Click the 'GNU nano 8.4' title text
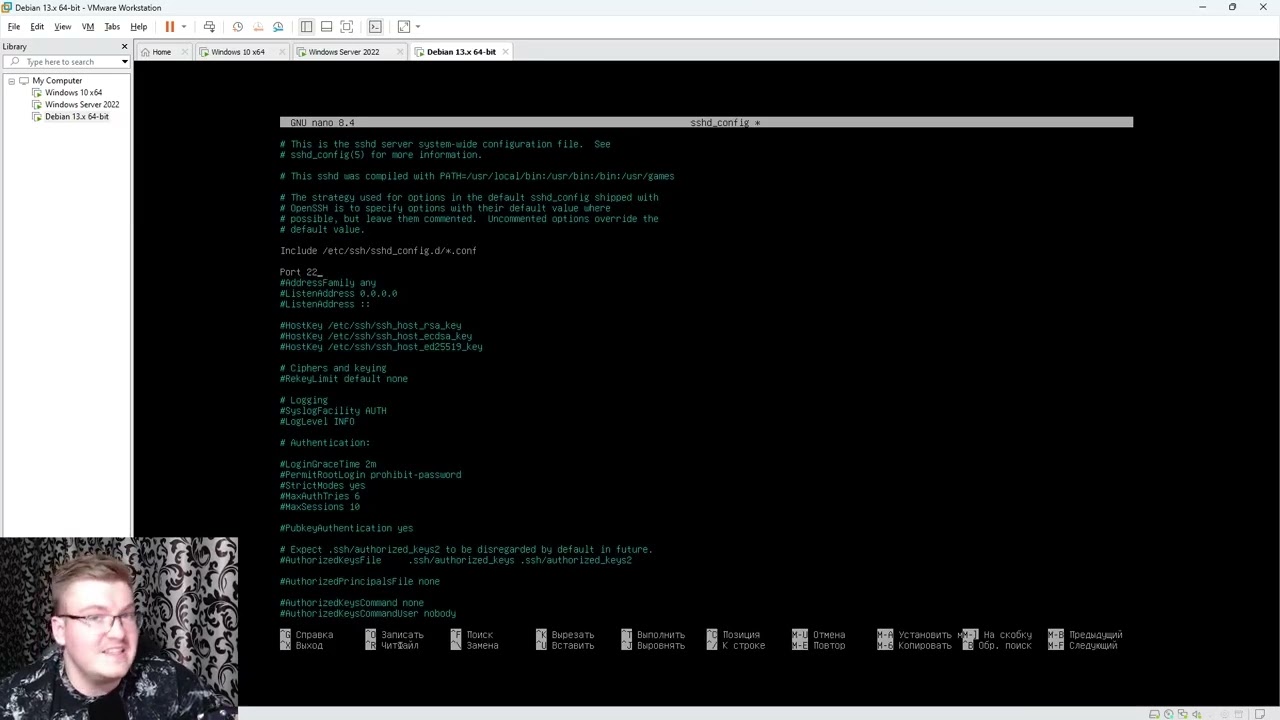Image resolution: width=1280 pixels, height=720 pixels. pyautogui.click(x=322, y=123)
